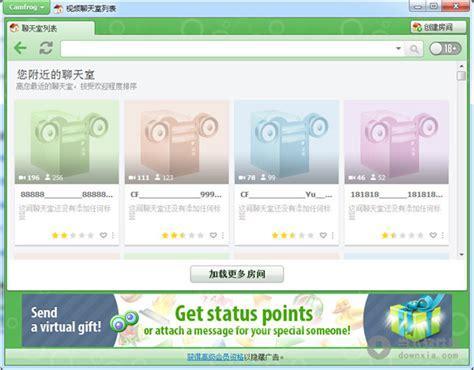Screen dimensions: 474x370
Task: Click the room list scrollbar thumb
Action: tap(461, 76)
